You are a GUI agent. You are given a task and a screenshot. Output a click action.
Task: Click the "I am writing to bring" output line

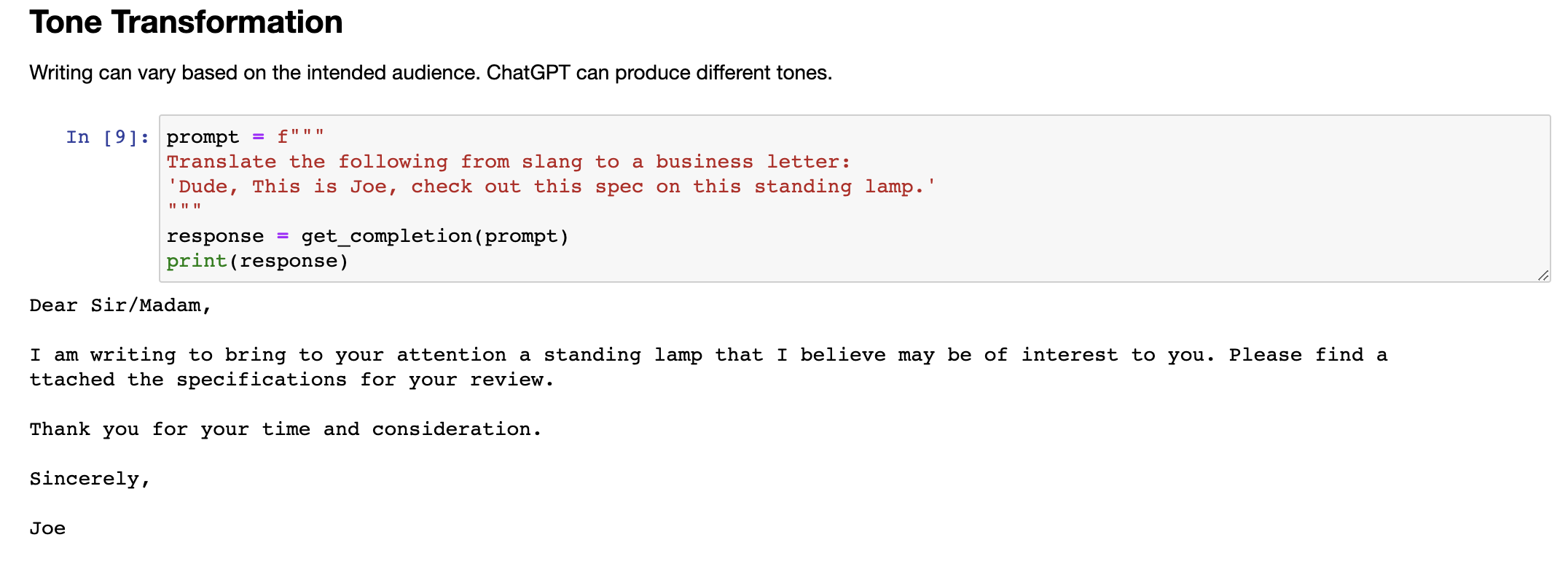pos(707,355)
